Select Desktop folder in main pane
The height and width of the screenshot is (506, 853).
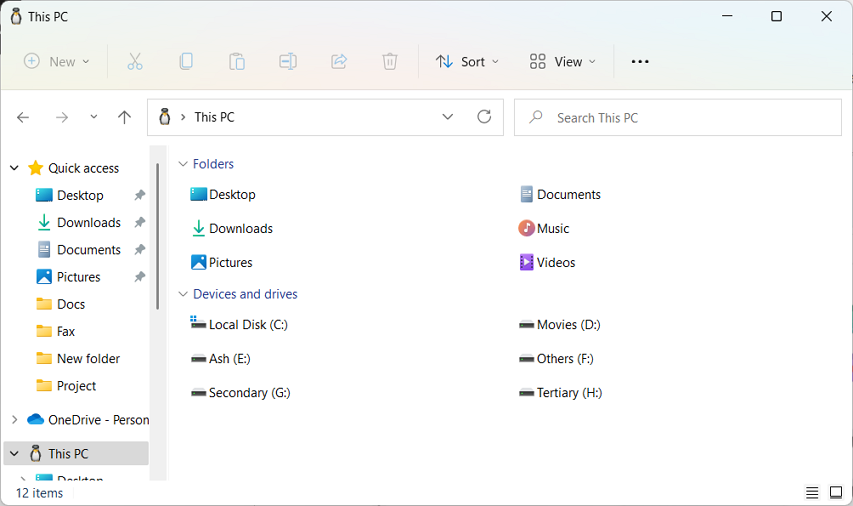[223, 194]
